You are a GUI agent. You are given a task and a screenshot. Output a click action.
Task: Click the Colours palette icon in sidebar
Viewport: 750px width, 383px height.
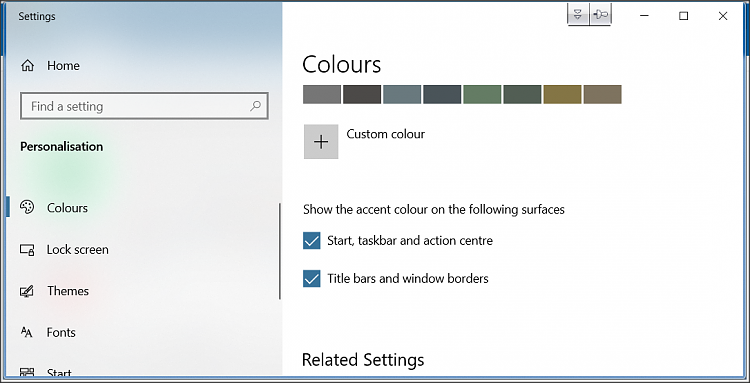click(x=27, y=207)
